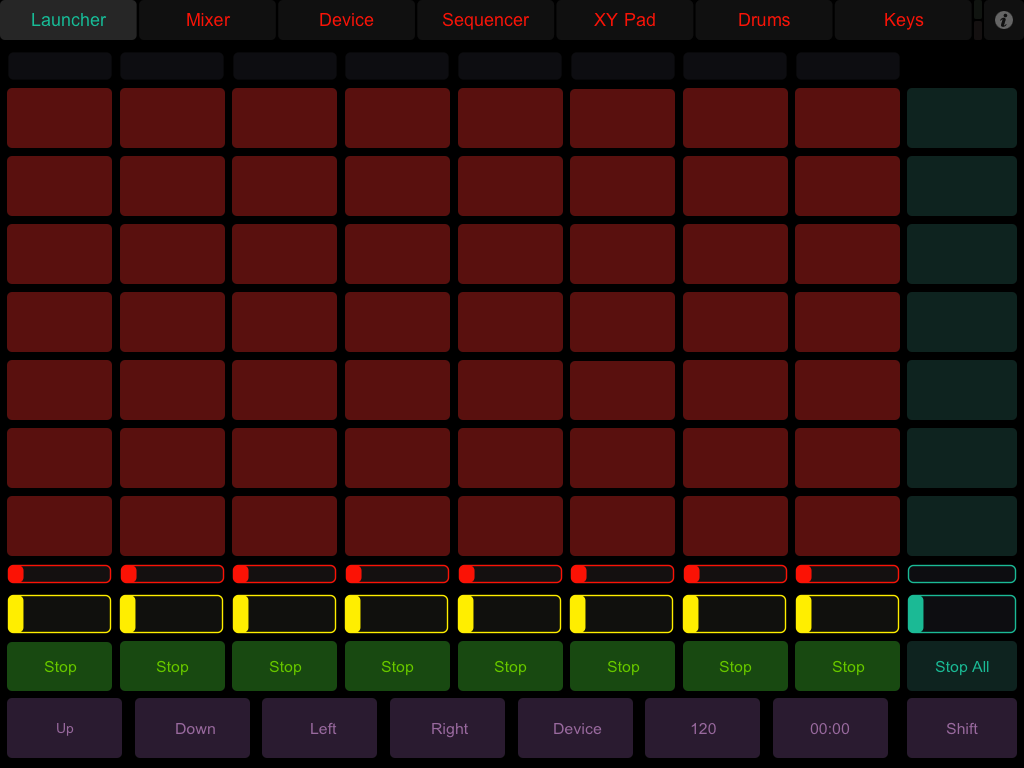Adjust the teal master volume fader
Image resolution: width=1024 pixels, height=768 pixels.
click(961, 613)
